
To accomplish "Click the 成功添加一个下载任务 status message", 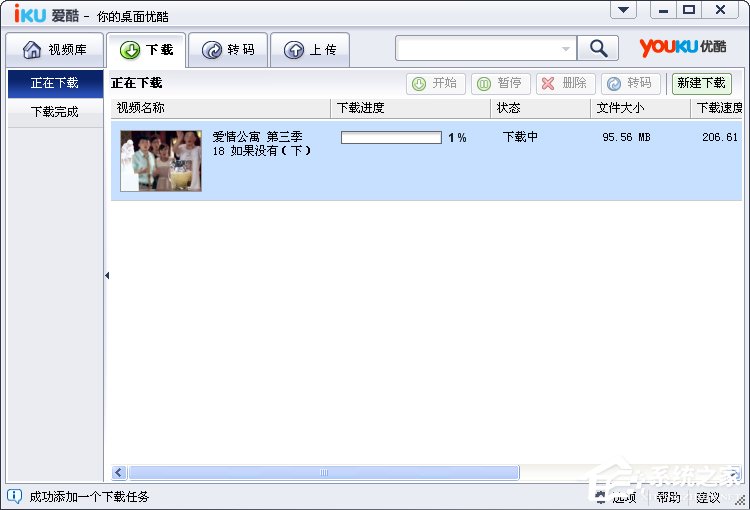I will pyautogui.click(x=89, y=497).
